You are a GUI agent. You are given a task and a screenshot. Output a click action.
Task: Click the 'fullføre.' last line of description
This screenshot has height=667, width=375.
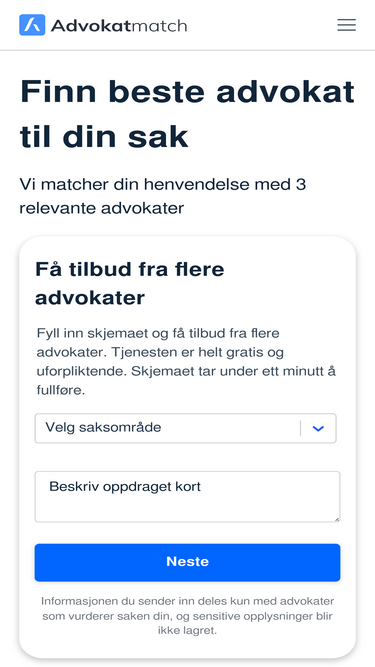coord(61,390)
